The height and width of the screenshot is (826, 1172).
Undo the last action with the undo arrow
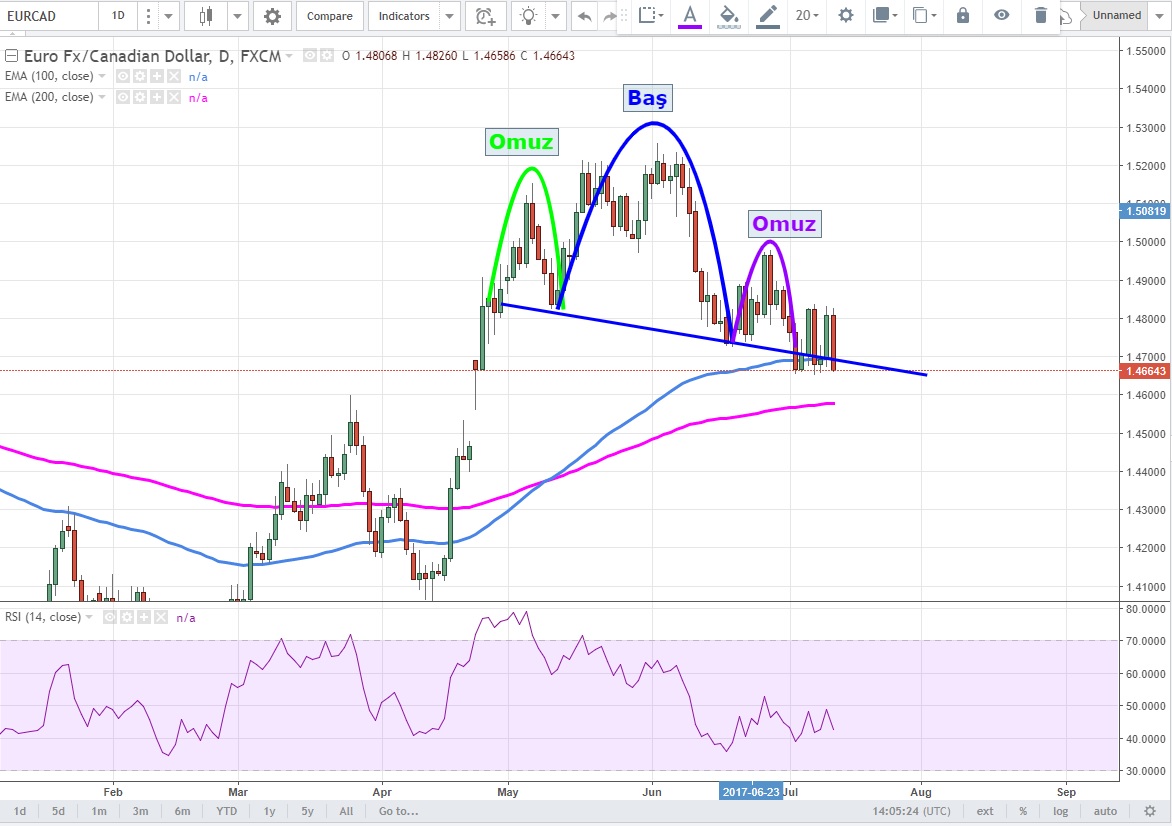584,16
